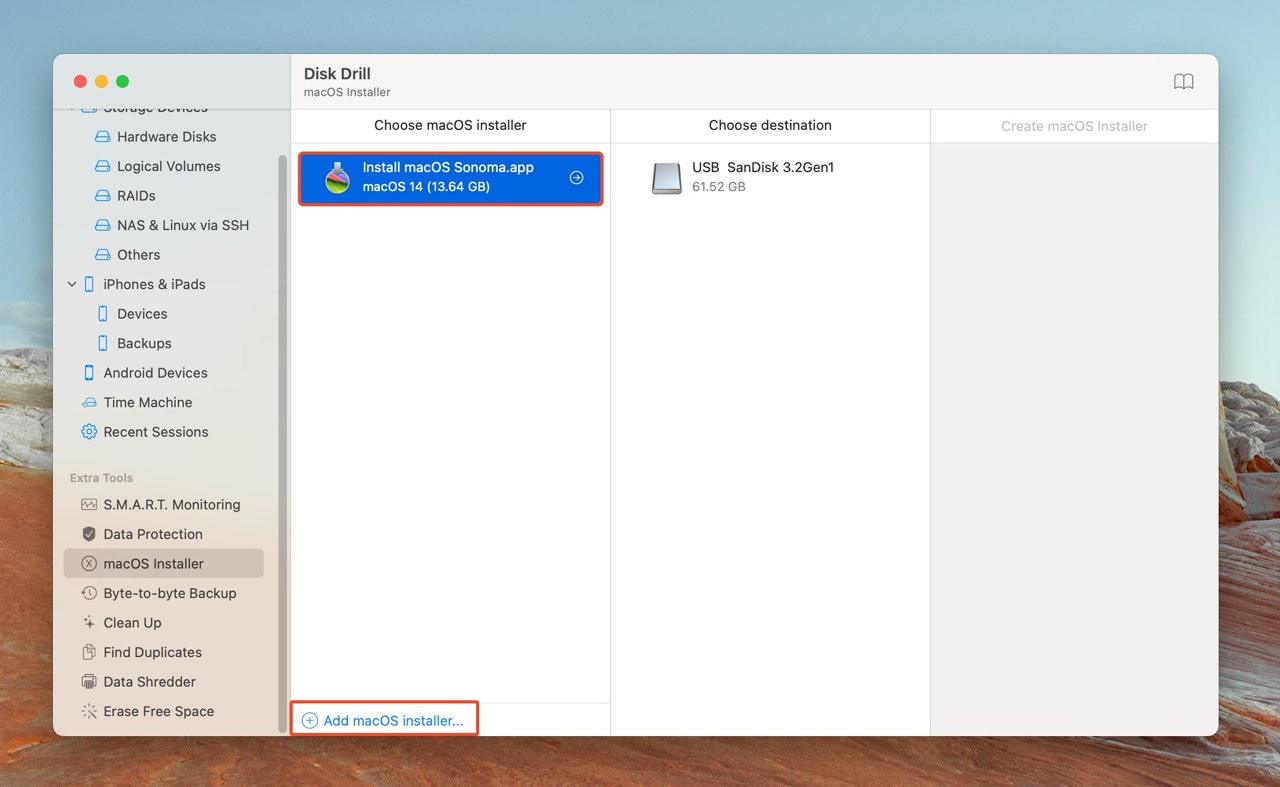Click the Extra Tools section label
Image resolution: width=1280 pixels, height=787 pixels.
coord(101,478)
